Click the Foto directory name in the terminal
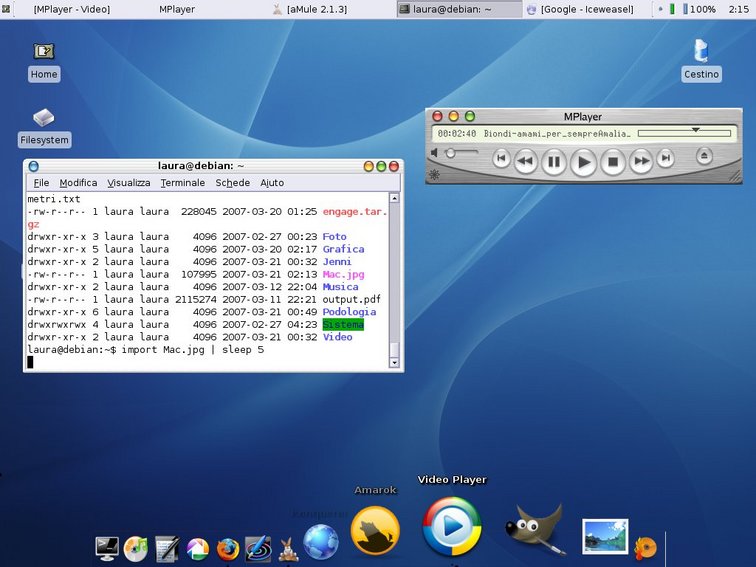Image resolution: width=756 pixels, height=567 pixels. [x=335, y=237]
